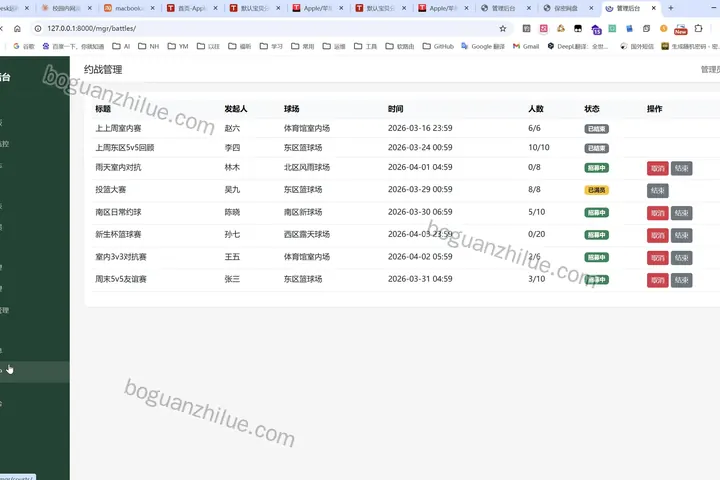This screenshot has width=720, height=480.
Task: Open the 运维 bookmark folder
Action: click(x=334, y=46)
